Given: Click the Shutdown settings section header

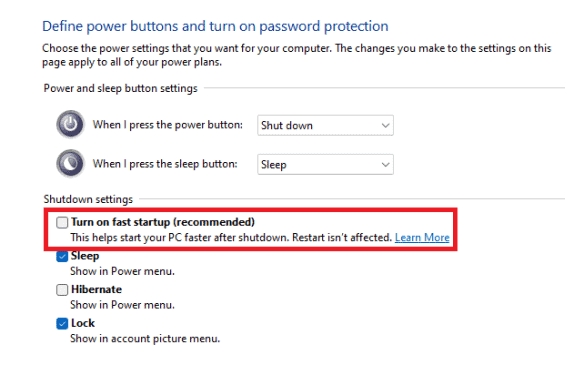Looking at the screenshot, I should point(88,199).
